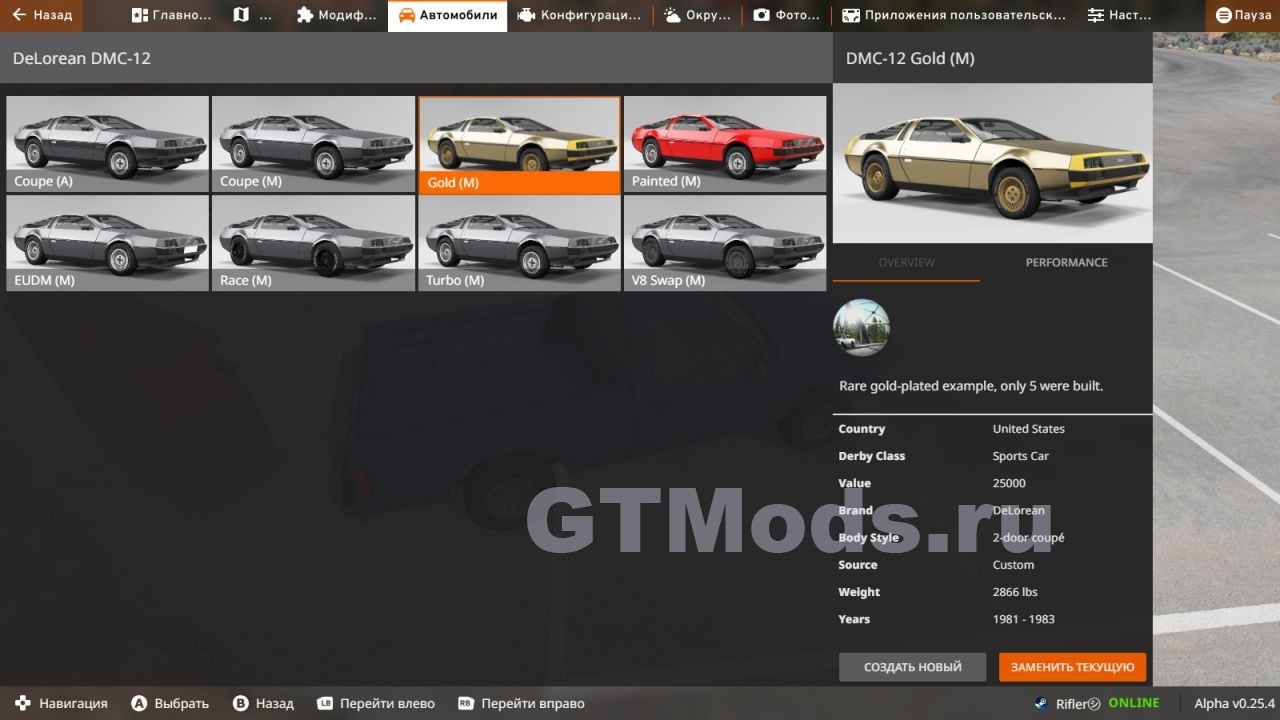
Task: Click the 2866 lbs weight value
Action: pos(1015,592)
